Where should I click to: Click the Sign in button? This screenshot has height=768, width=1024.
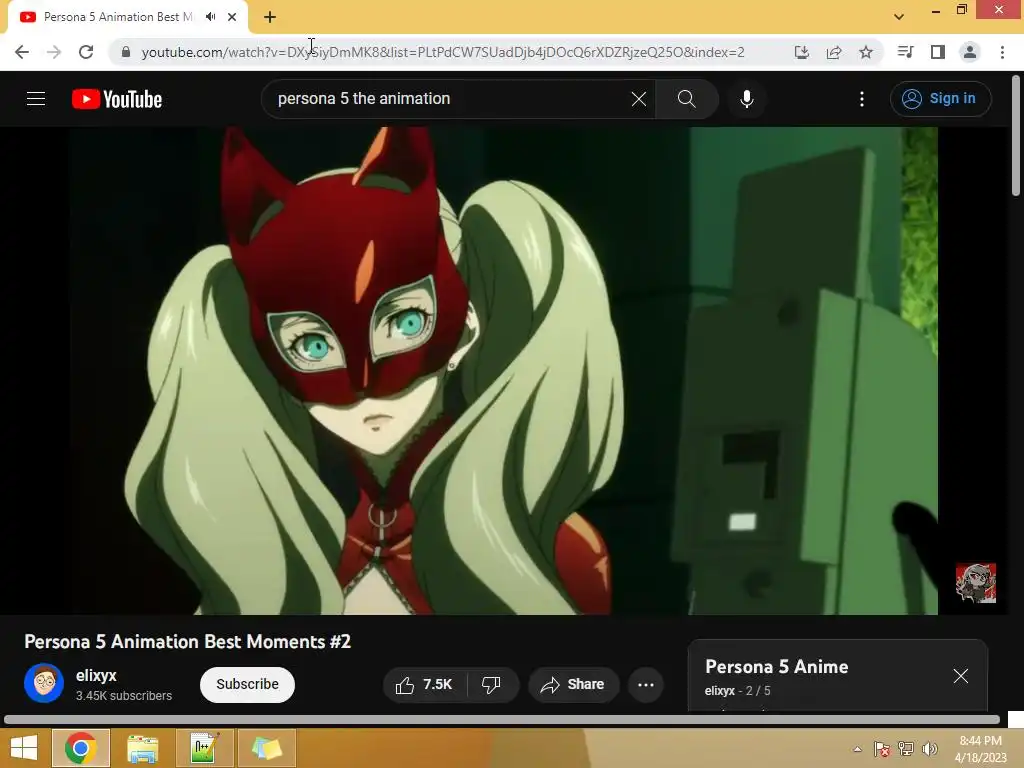click(940, 99)
